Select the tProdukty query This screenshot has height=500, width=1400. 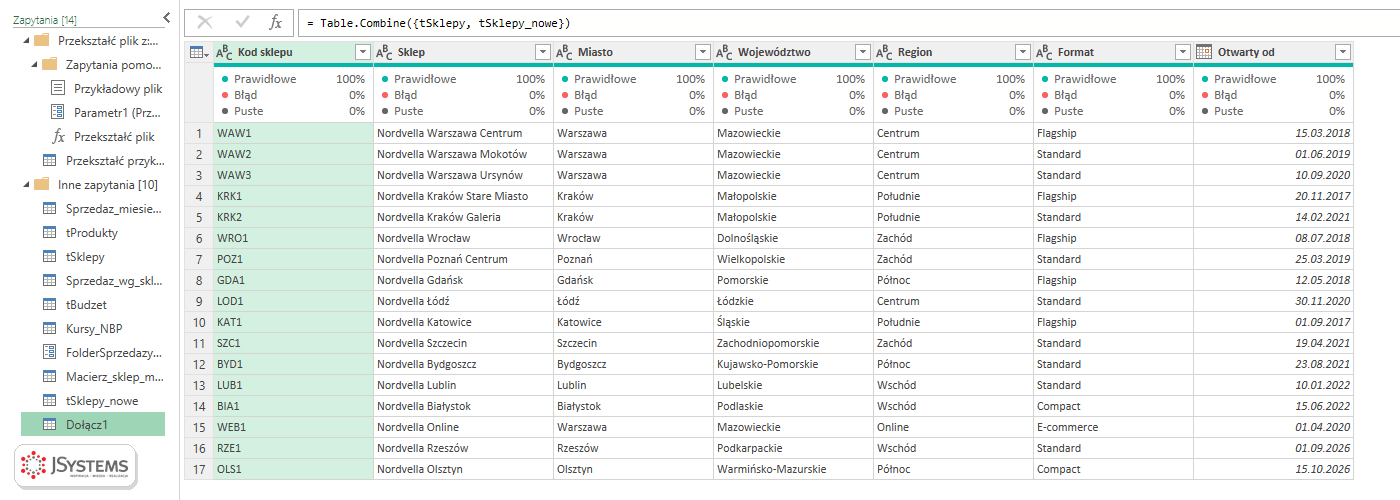[x=92, y=233]
